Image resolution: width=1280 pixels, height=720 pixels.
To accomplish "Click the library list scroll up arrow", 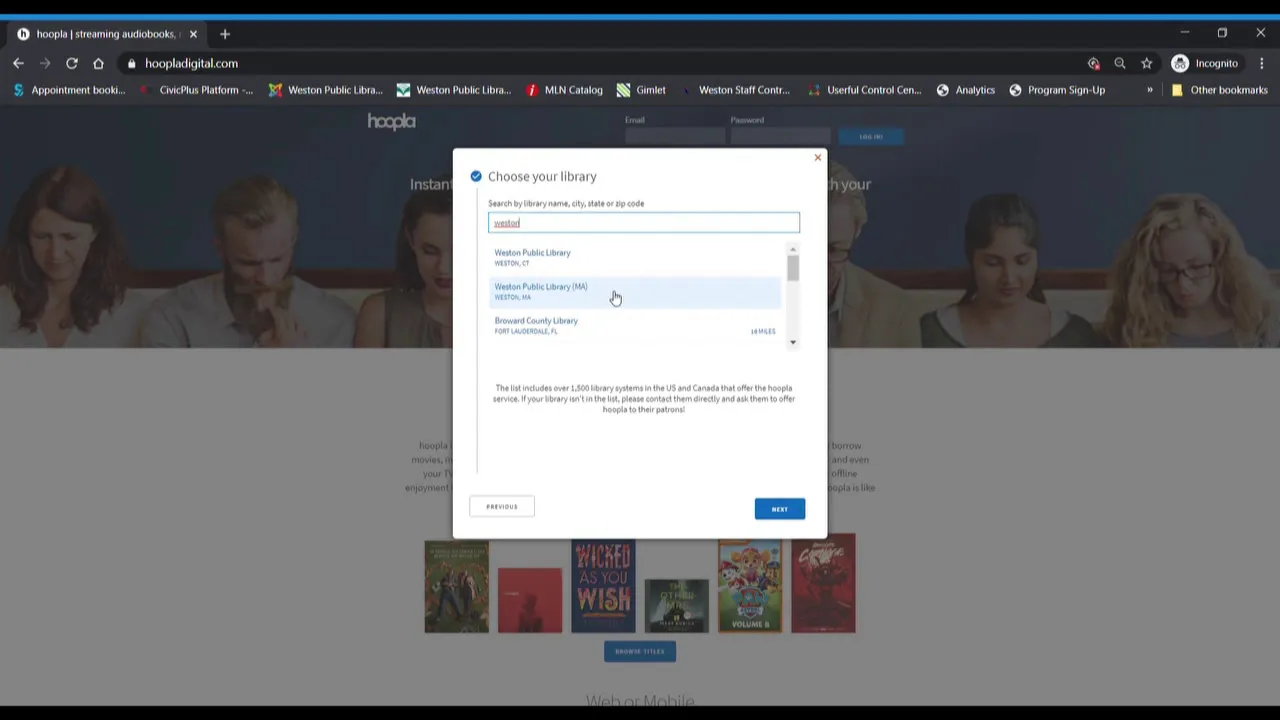I will pyautogui.click(x=793, y=249).
